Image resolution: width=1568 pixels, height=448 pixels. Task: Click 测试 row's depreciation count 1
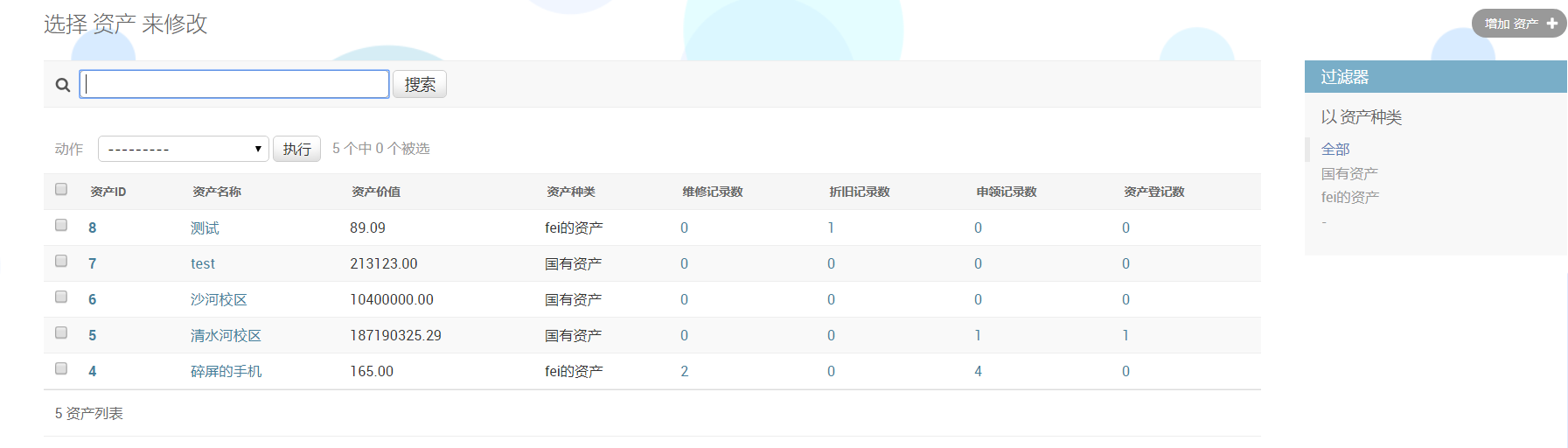point(831,227)
